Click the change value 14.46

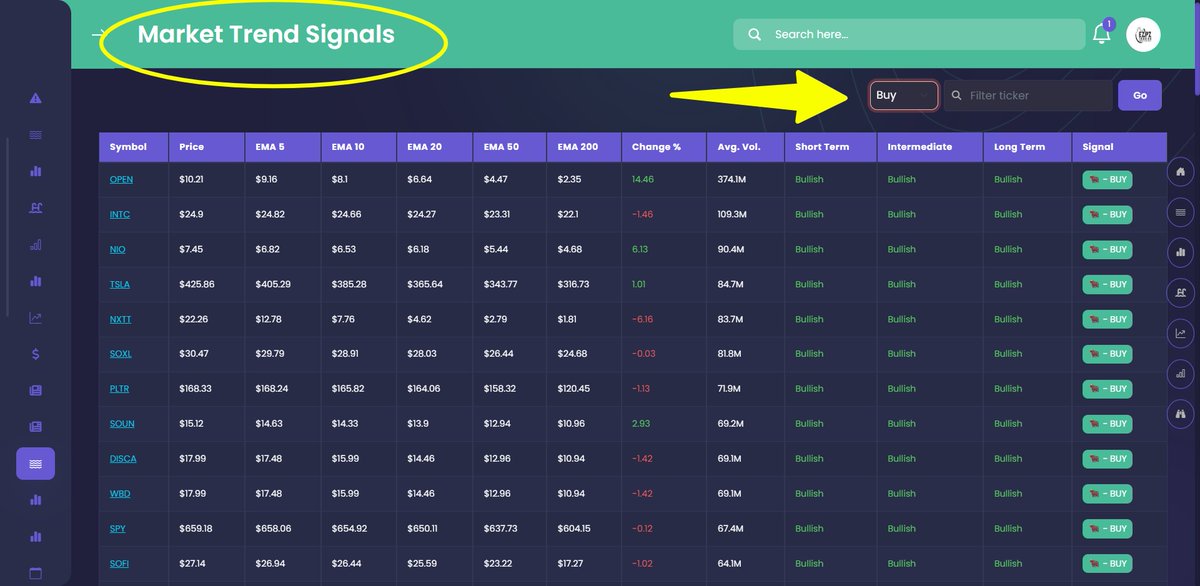(642, 180)
